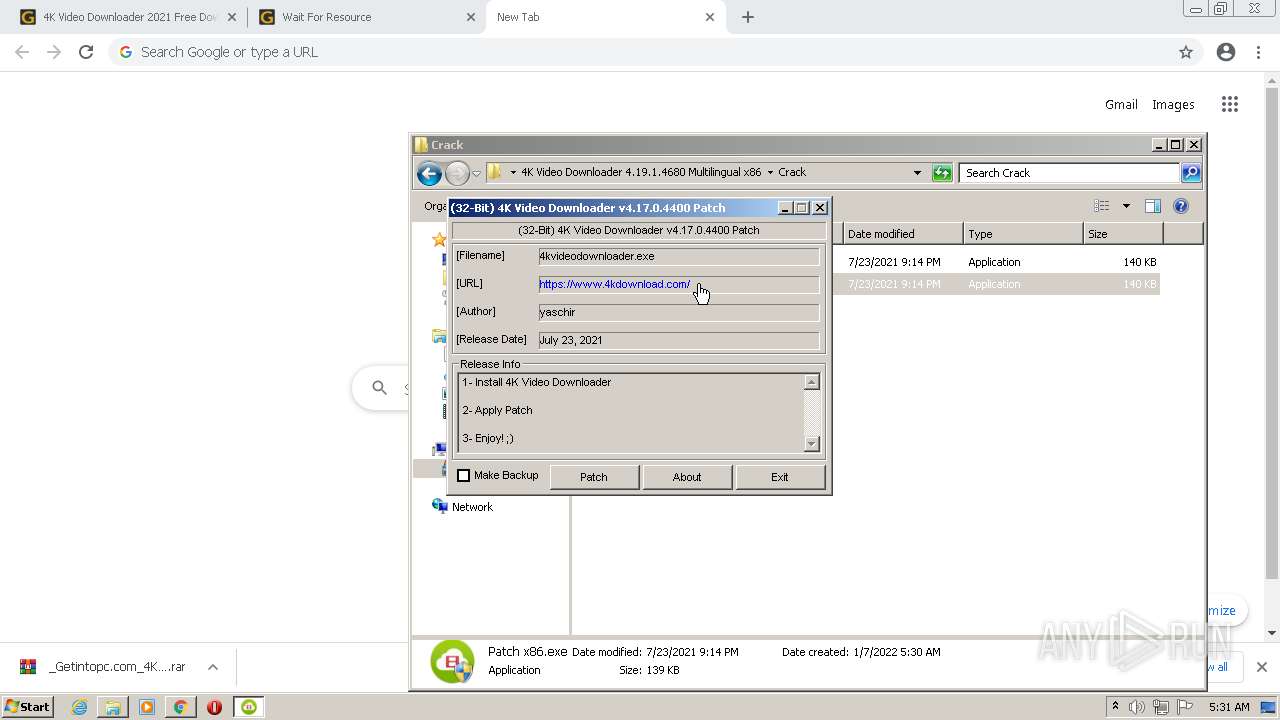
Task: Click the Search Crack input box
Action: tap(1069, 173)
